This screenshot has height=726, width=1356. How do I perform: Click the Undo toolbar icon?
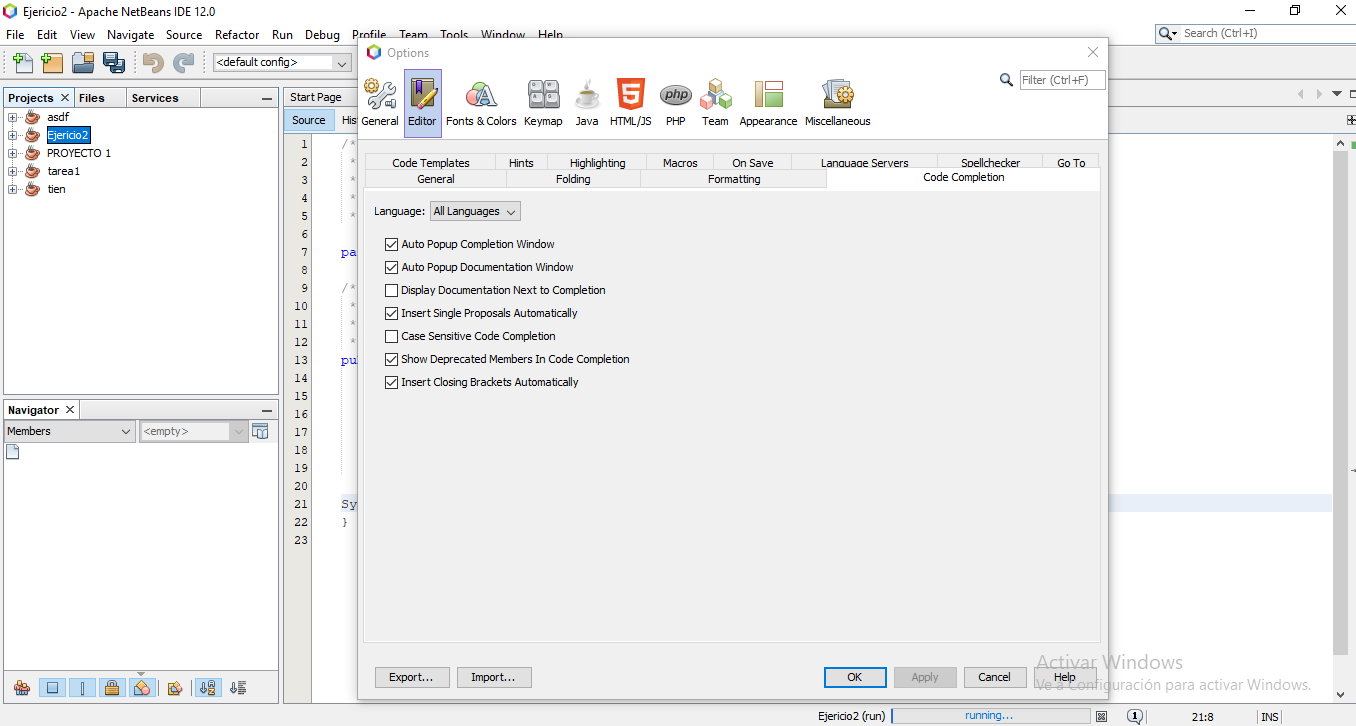[153, 62]
